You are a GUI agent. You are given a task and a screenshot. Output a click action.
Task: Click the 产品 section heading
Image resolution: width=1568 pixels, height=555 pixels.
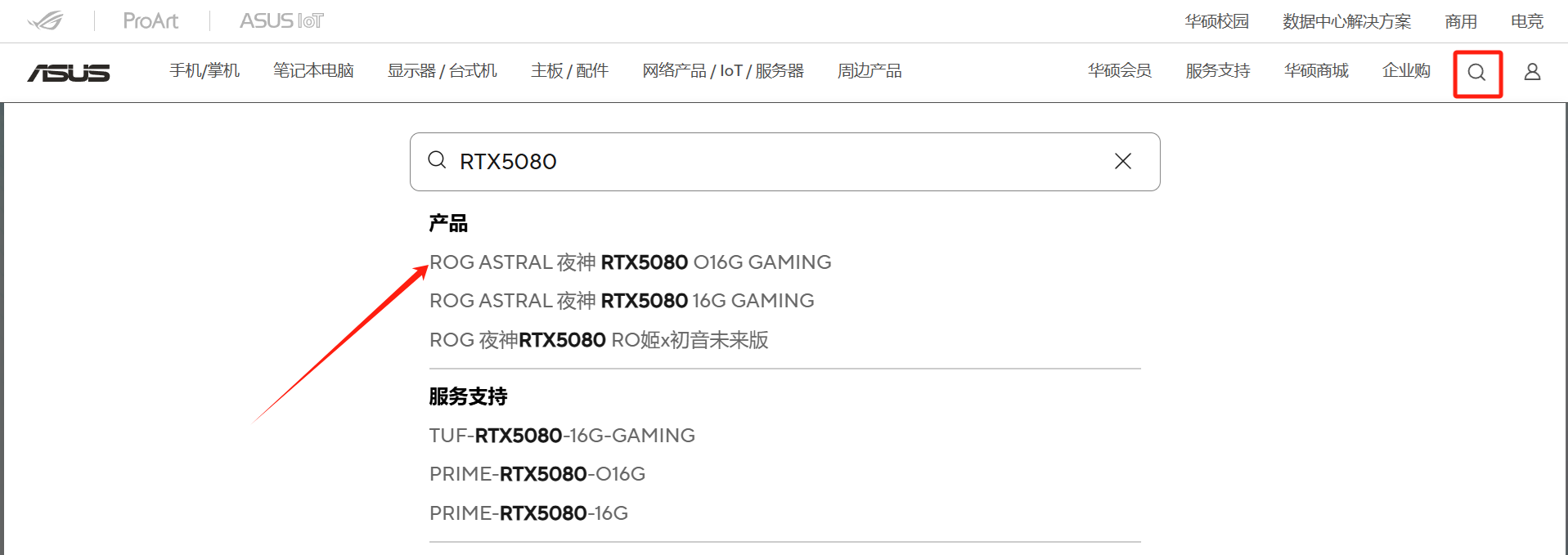pos(448,223)
